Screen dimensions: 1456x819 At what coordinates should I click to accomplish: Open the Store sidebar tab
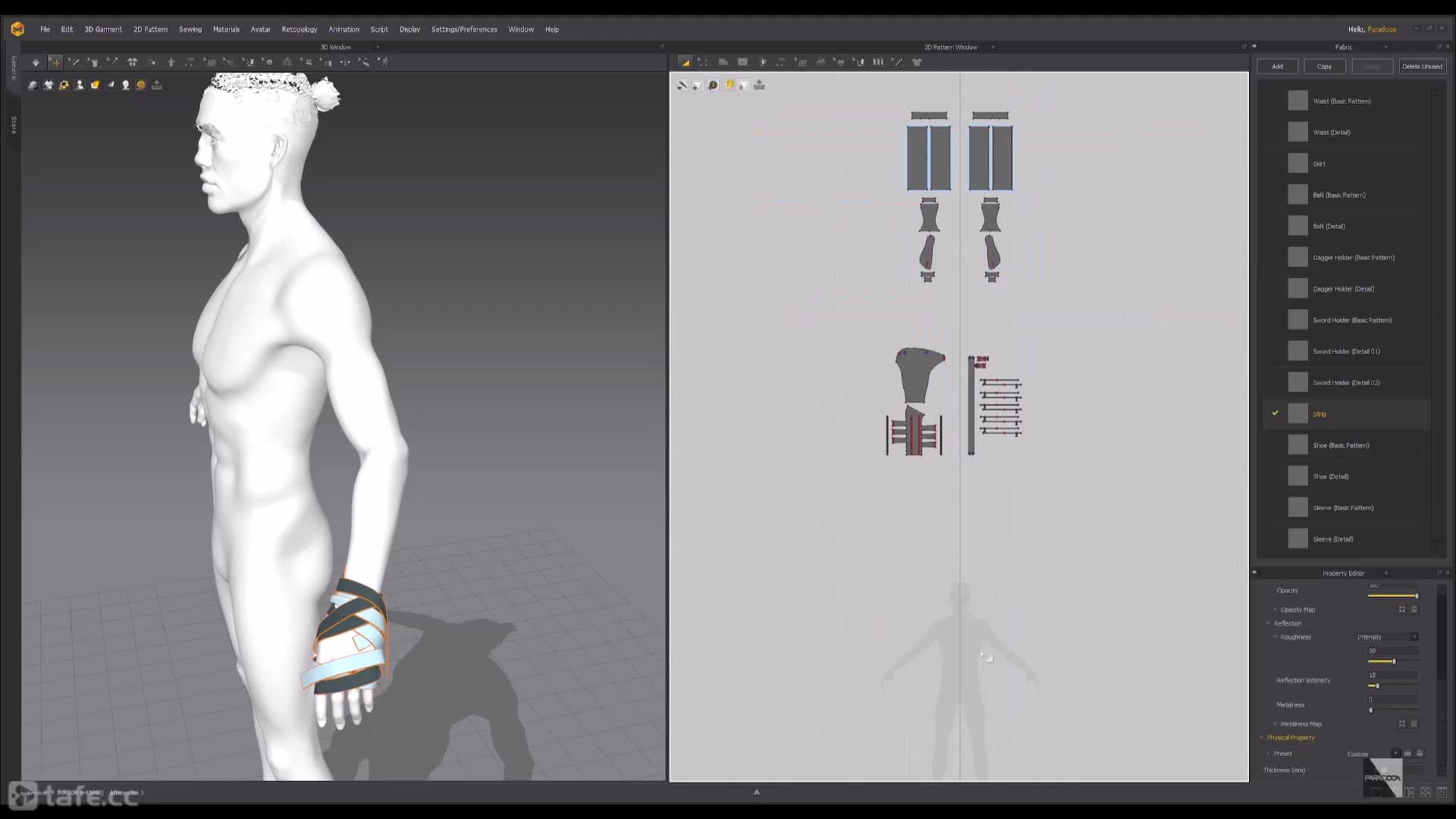click(x=14, y=125)
